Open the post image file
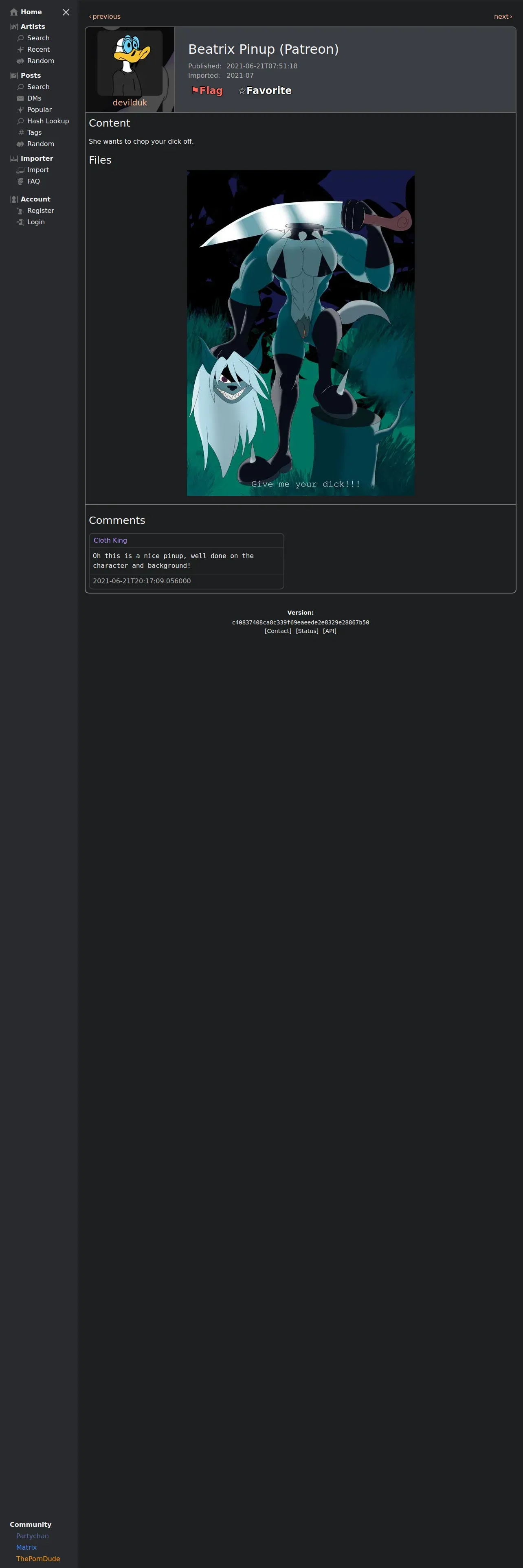 (x=301, y=333)
